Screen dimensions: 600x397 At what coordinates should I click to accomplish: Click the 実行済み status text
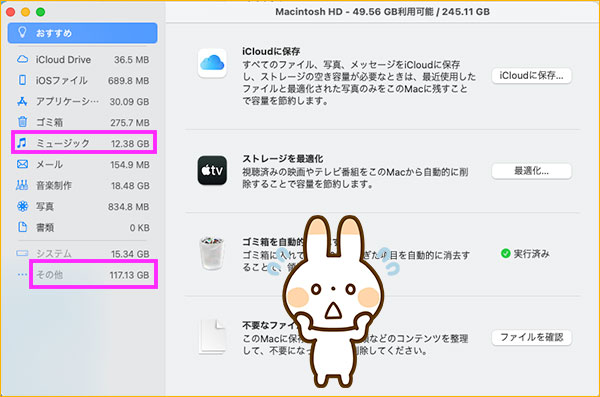(x=532, y=254)
